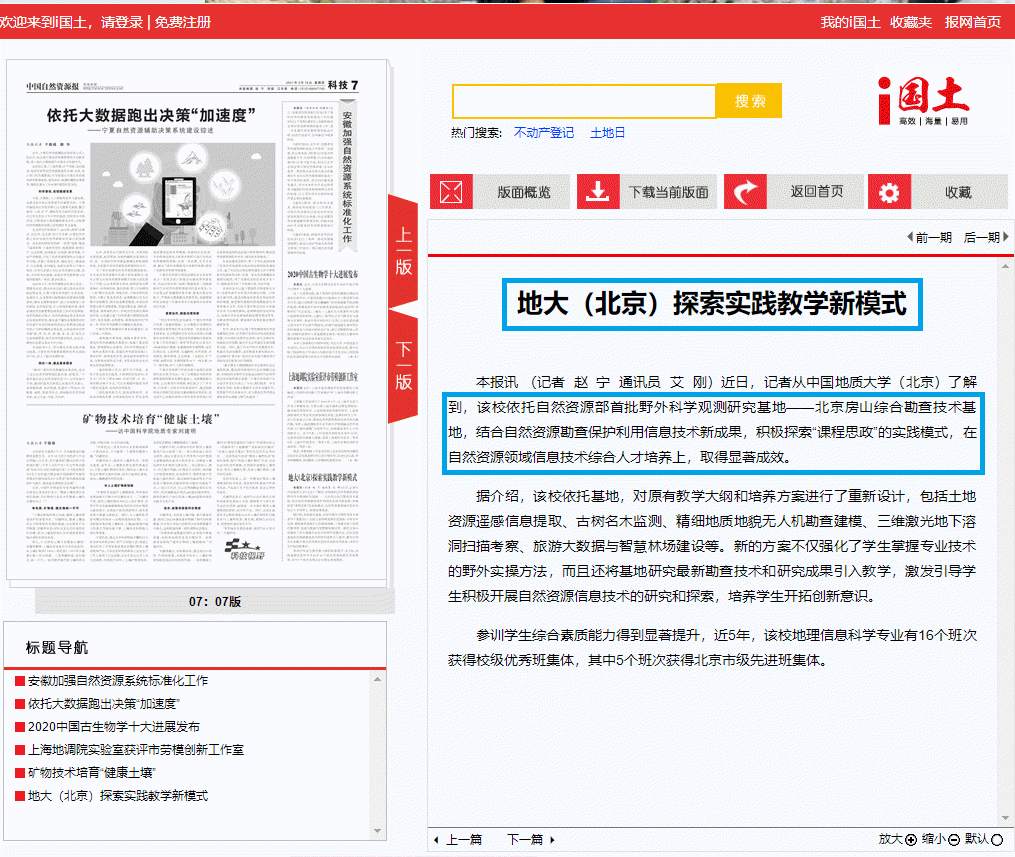Zoom in text with 放大 plus icon

(x=911, y=839)
